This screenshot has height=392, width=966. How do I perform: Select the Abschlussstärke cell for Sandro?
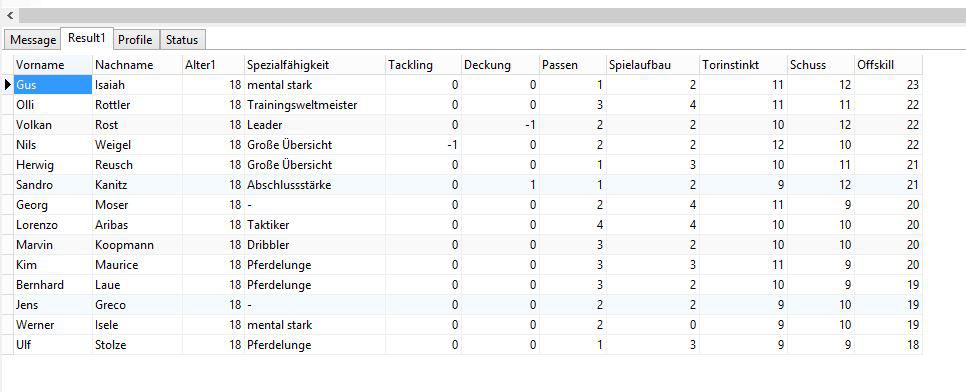[x=315, y=185]
